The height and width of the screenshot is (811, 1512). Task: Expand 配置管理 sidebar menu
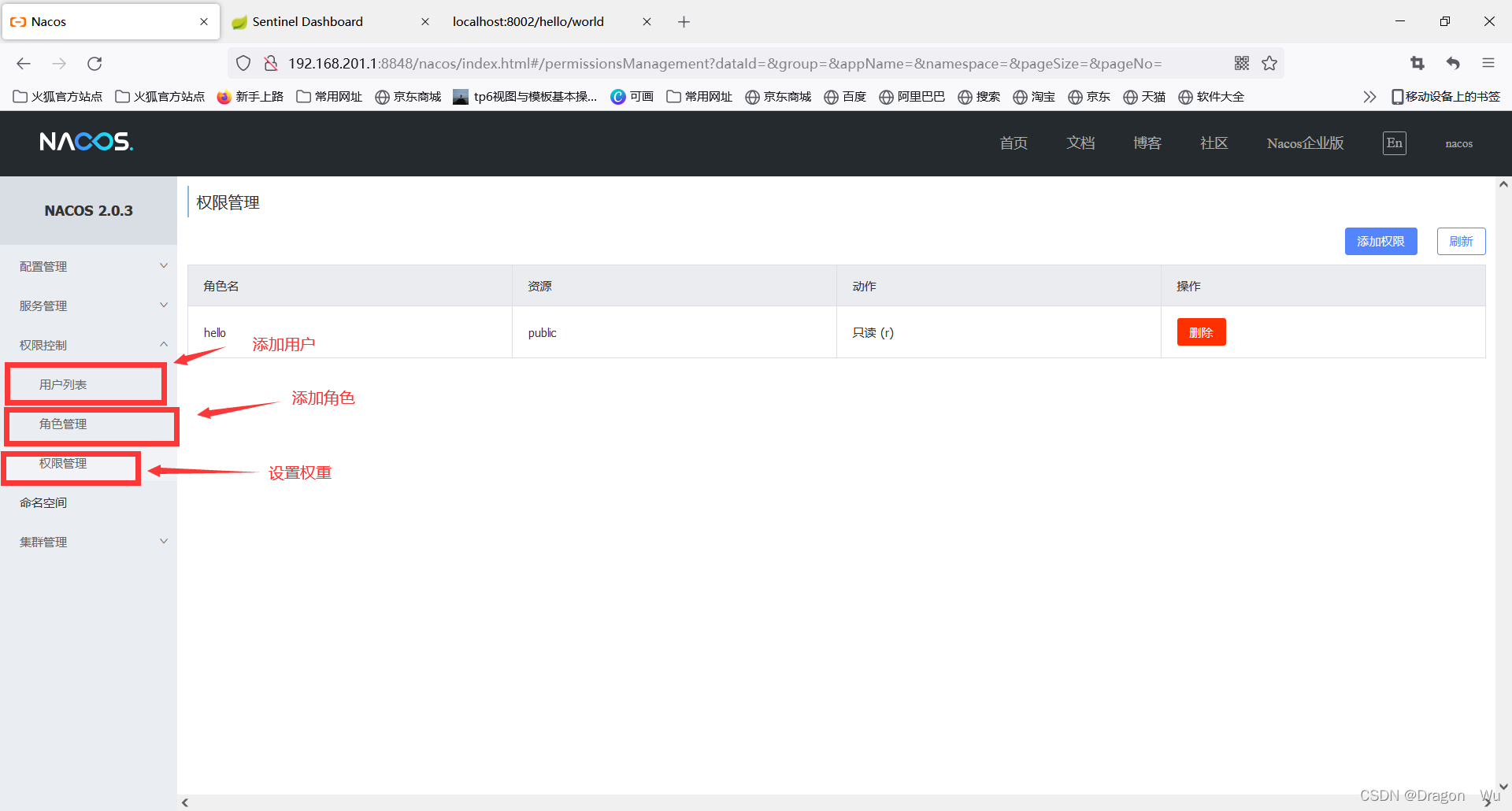(x=88, y=266)
